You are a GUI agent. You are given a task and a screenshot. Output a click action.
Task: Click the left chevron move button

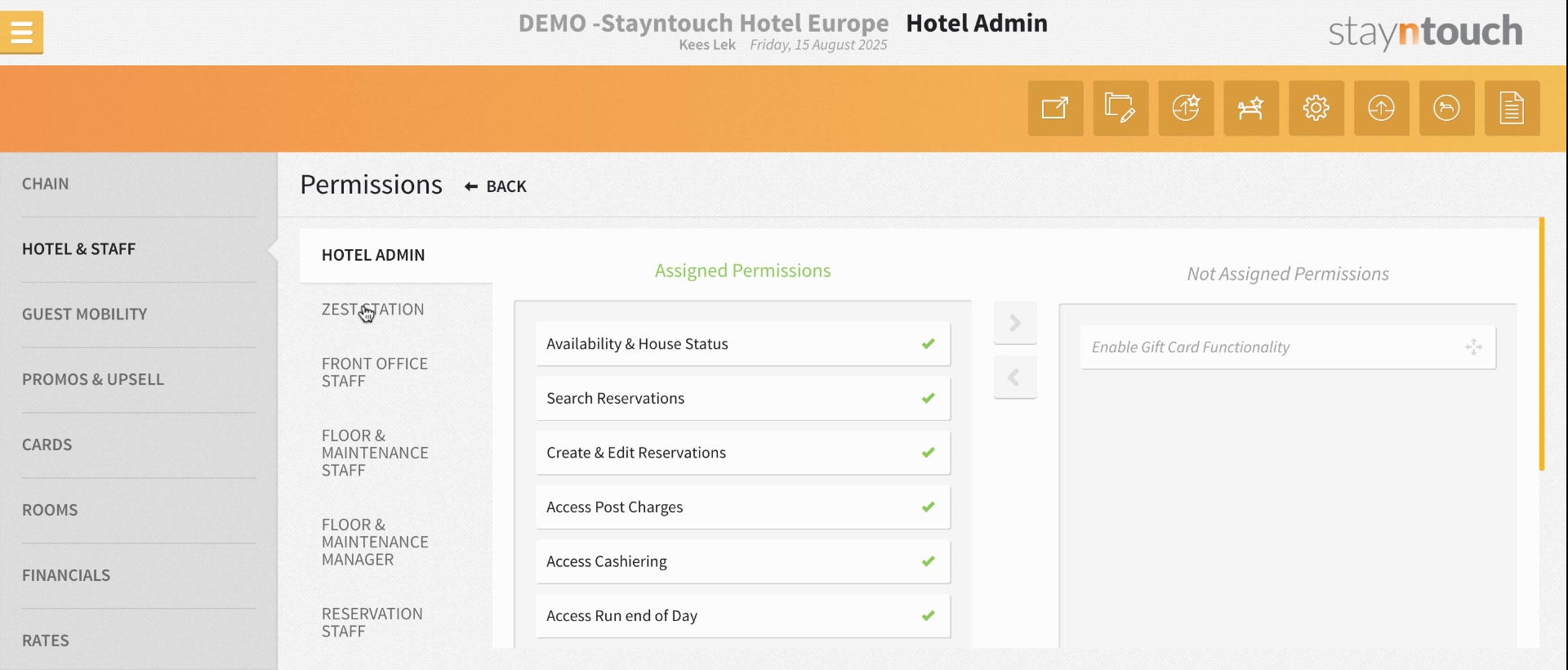pos(1015,377)
